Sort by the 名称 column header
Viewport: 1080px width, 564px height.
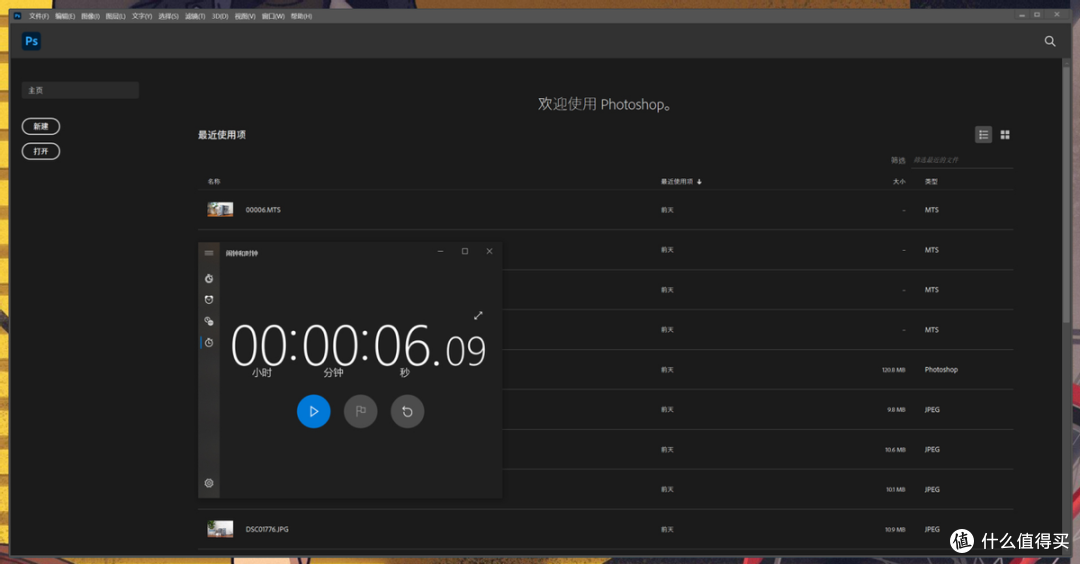[x=214, y=182]
